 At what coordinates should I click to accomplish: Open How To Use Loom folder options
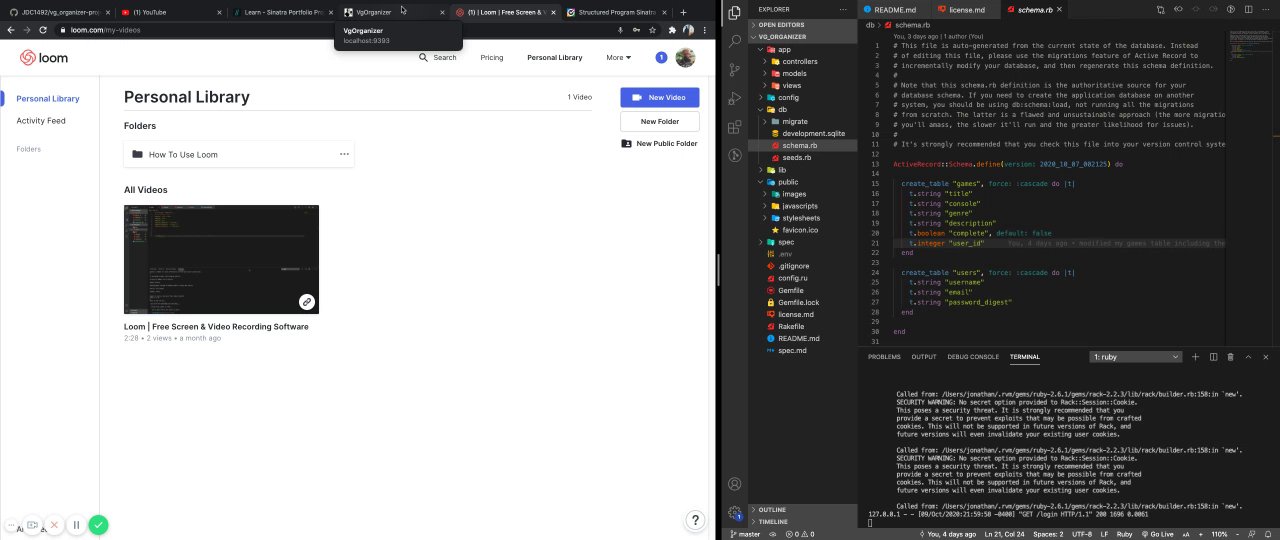click(344, 154)
